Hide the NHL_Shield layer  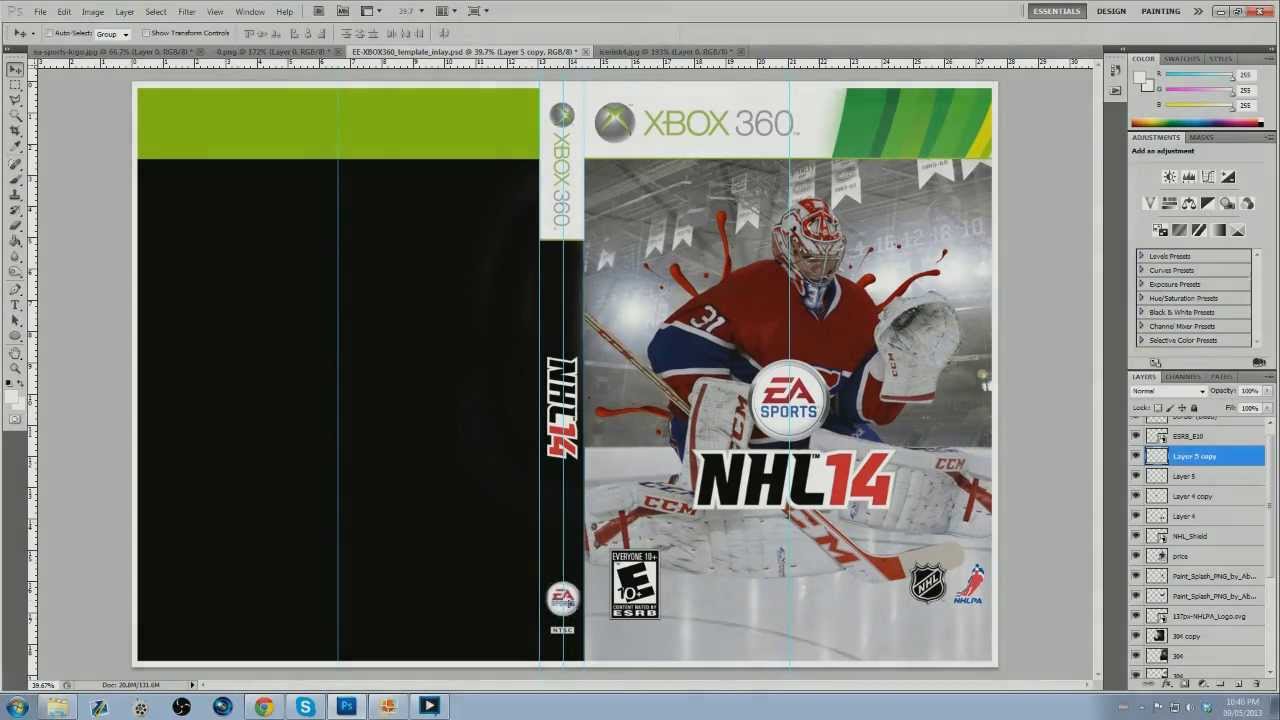[1136, 536]
